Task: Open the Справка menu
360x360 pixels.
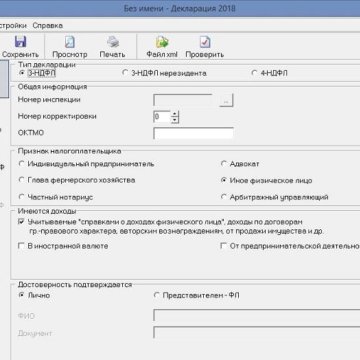Action: [x=48, y=25]
